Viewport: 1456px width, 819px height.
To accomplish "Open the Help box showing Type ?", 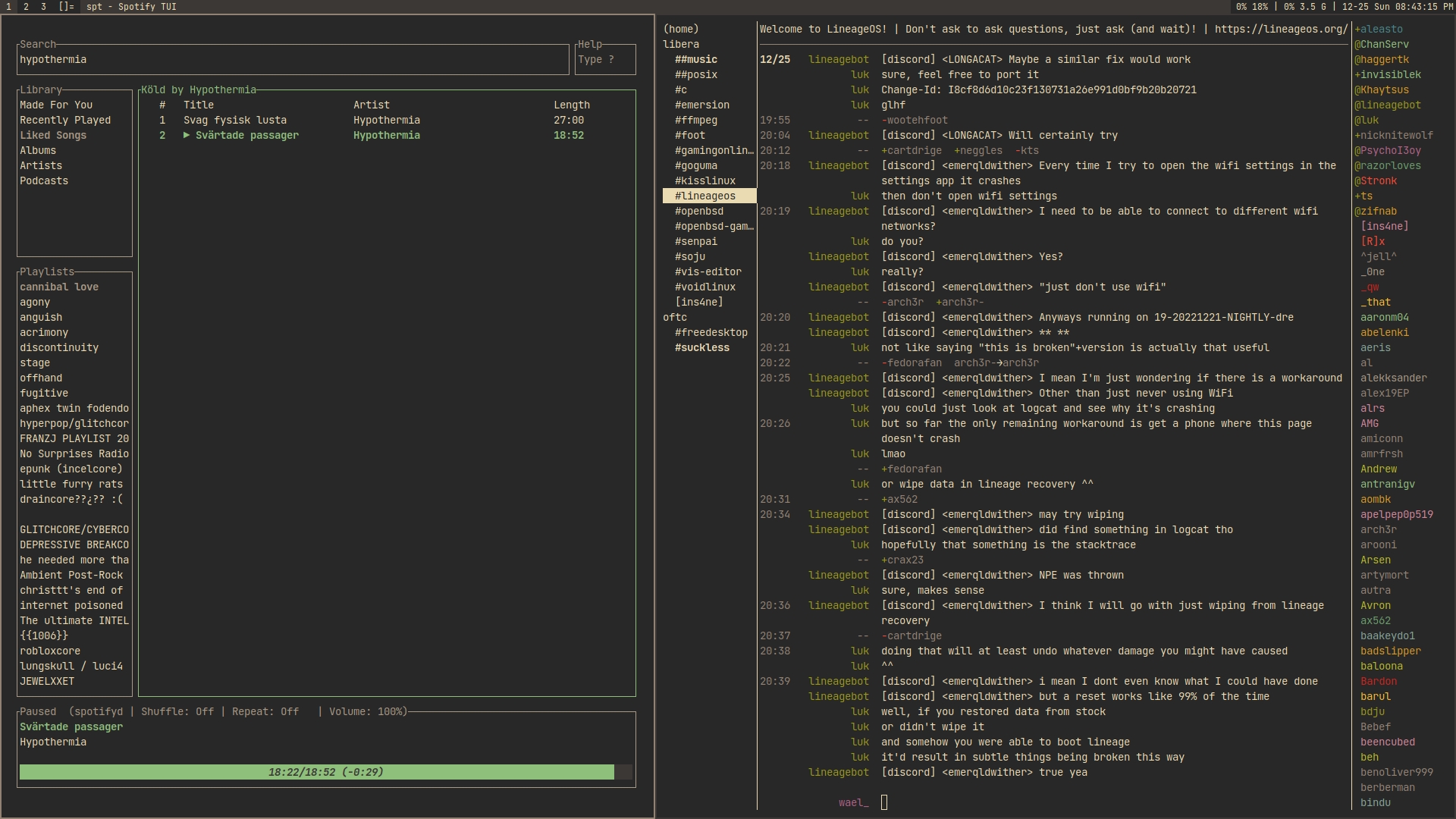I will click(605, 60).
